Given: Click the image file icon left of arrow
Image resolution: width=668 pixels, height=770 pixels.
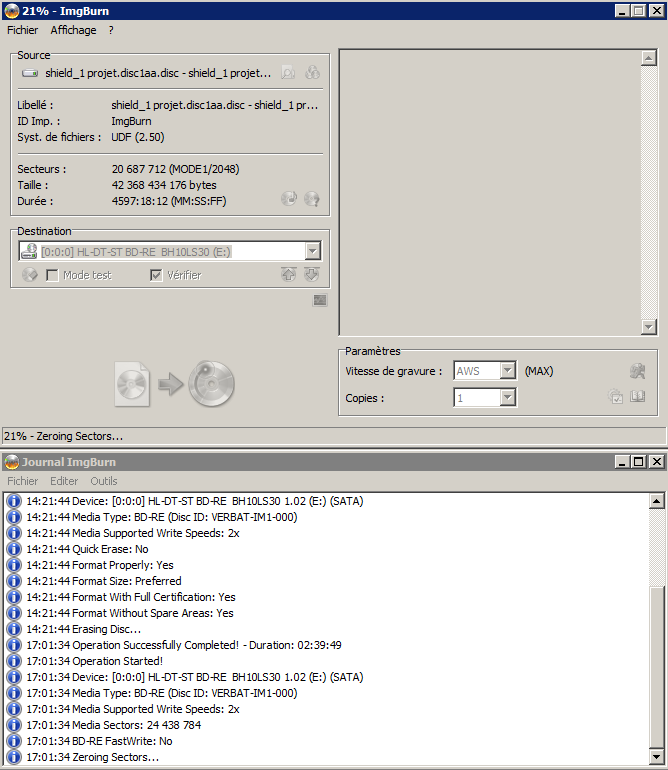Looking at the screenshot, I should coord(132,384).
